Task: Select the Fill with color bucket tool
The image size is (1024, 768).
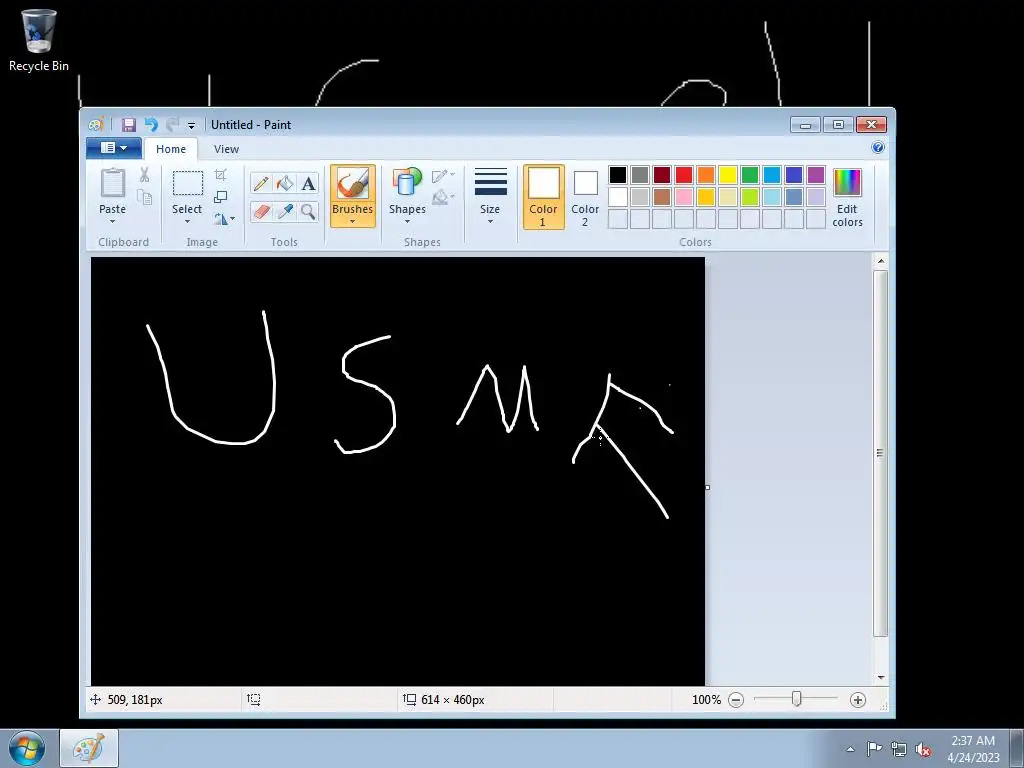Action: coord(285,184)
